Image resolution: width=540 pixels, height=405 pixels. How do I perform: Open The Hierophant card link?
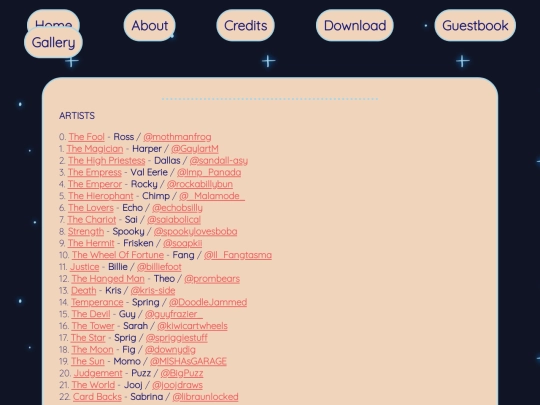coord(101,196)
